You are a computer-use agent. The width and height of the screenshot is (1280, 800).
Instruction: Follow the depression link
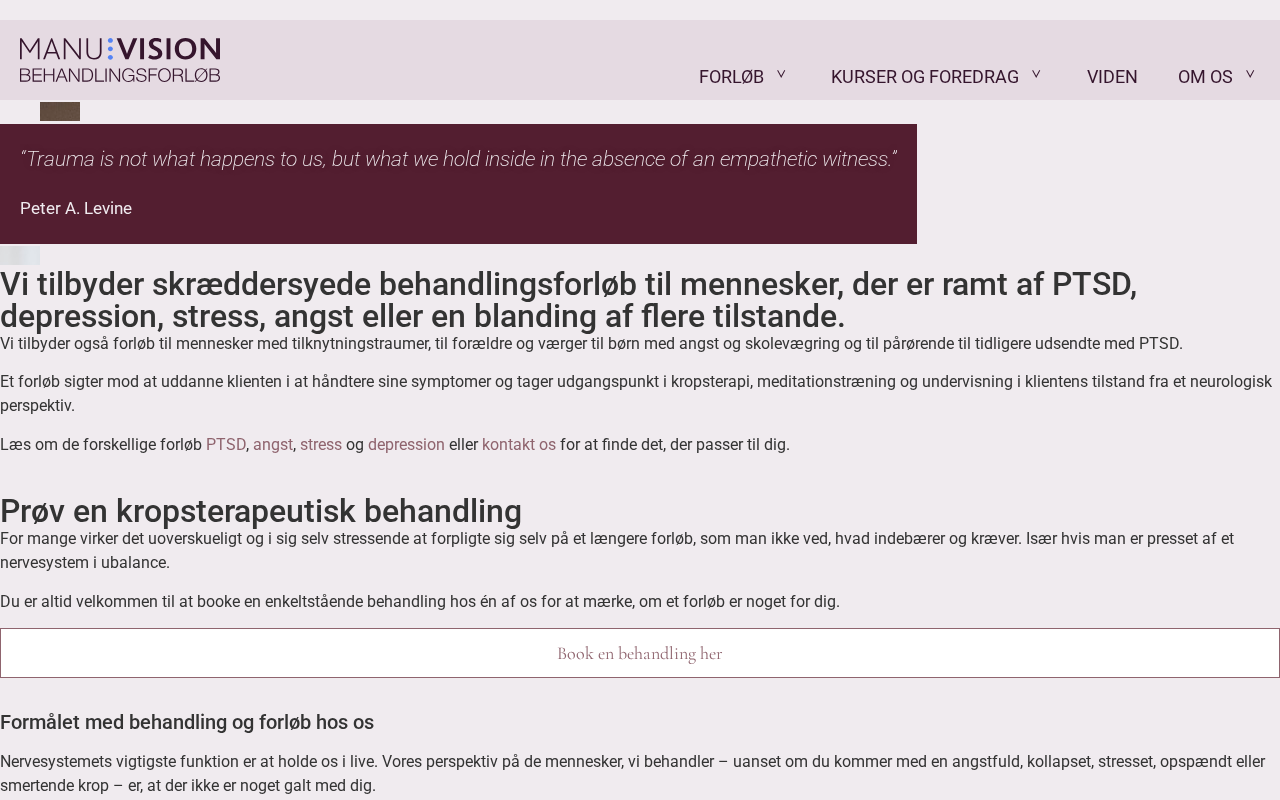click(406, 445)
